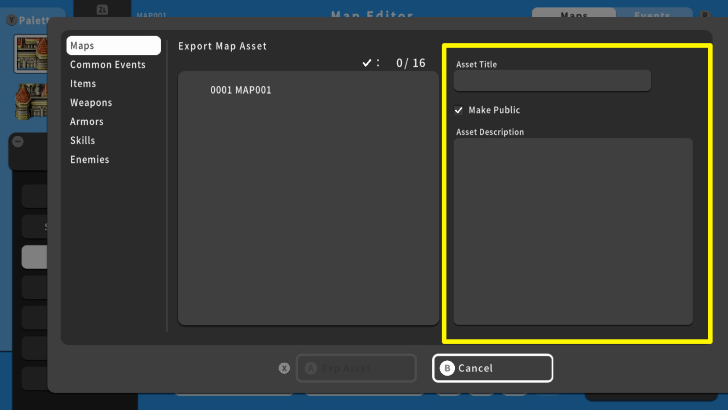
Task: Select the castle tile thumbnail in palette
Action: coord(33,55)
